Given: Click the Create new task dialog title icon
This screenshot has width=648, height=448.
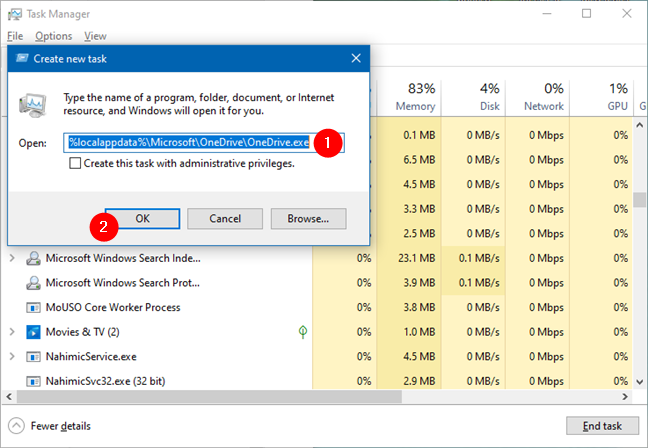Looking at the screenshot, I should 22,58.
